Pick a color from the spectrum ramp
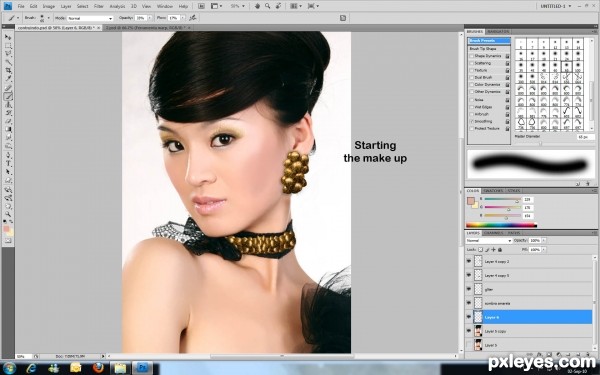 point(501,225)
